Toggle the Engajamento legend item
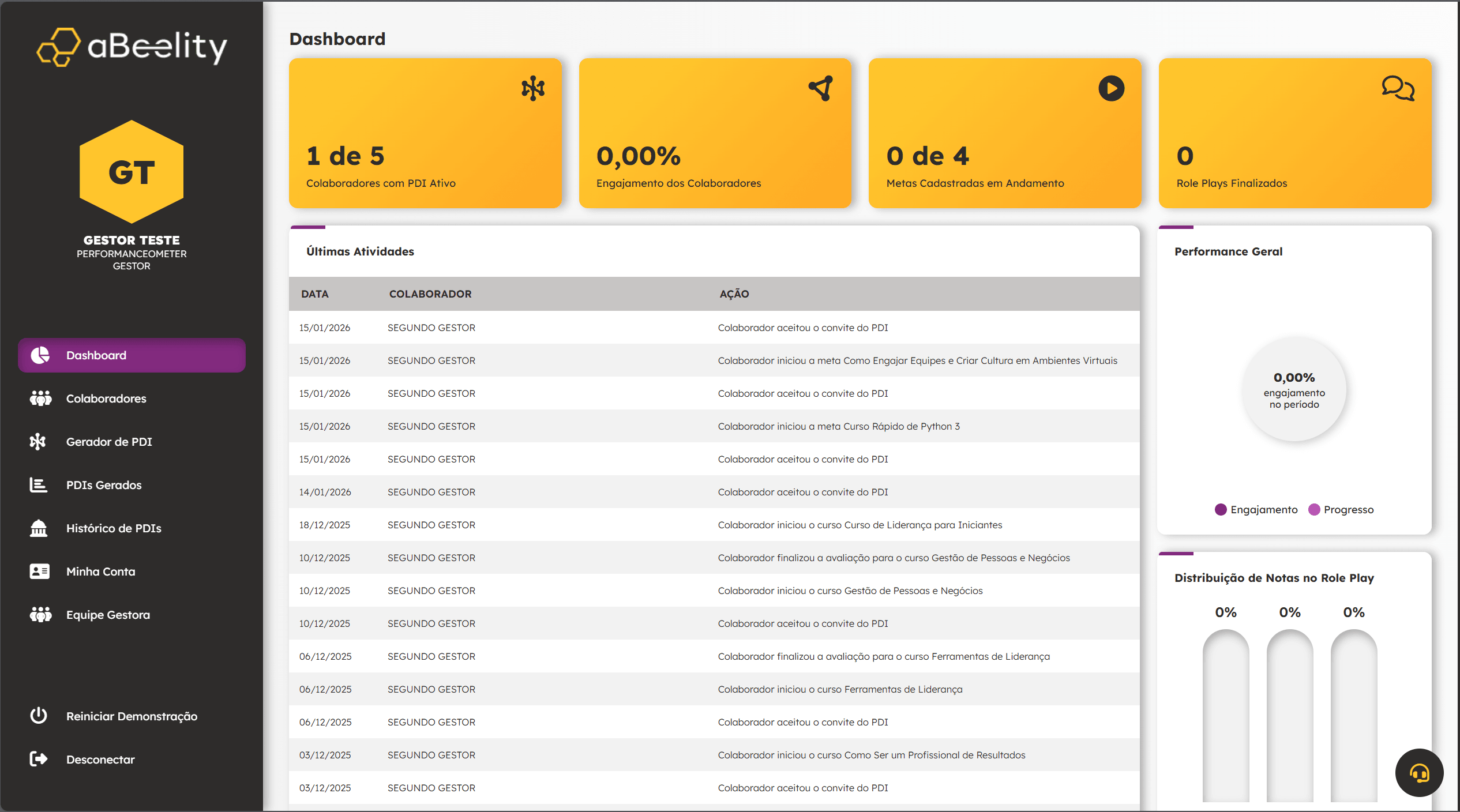1460x812 pixels. click(x=1255, y=509)
